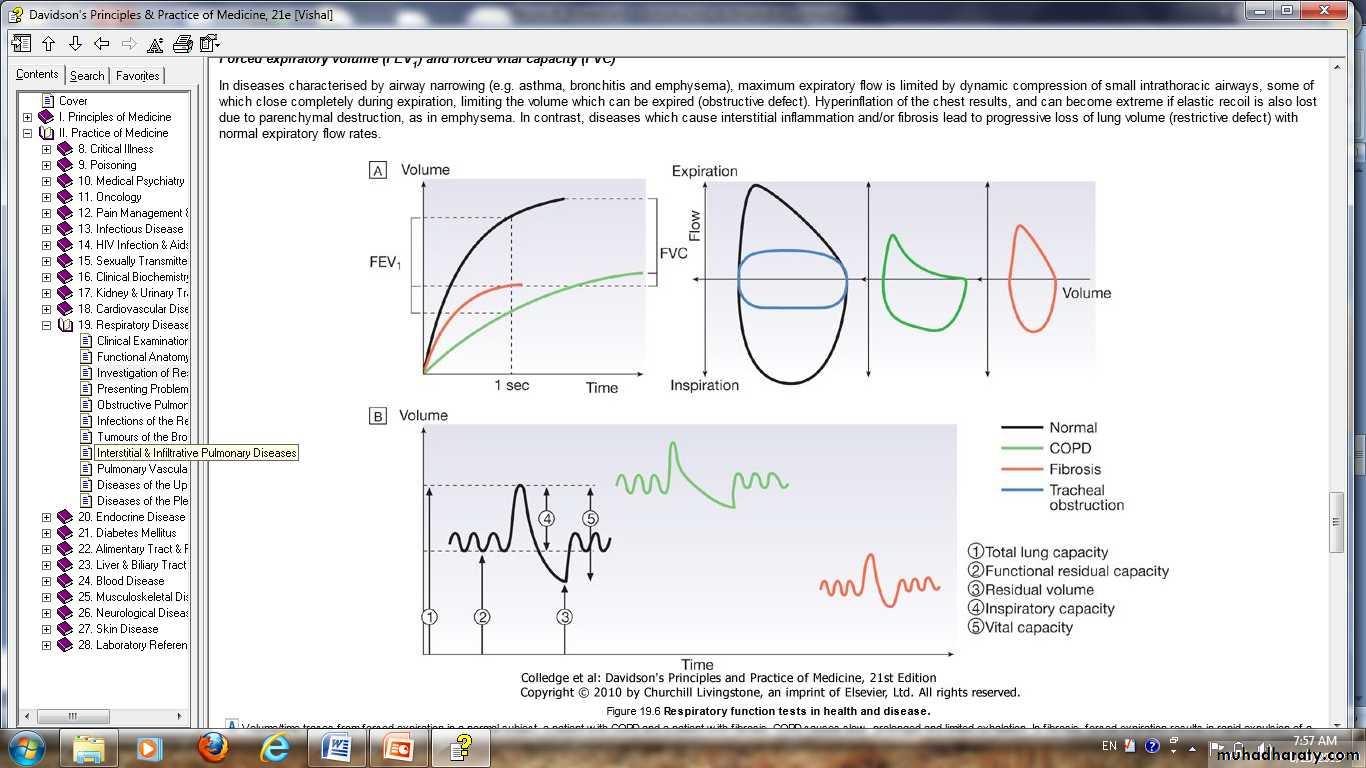The width and height of the screenshot is (1366, 768).
Task: Collapse the 19. Respiratory Disease node
Action: tap(46, 325)
